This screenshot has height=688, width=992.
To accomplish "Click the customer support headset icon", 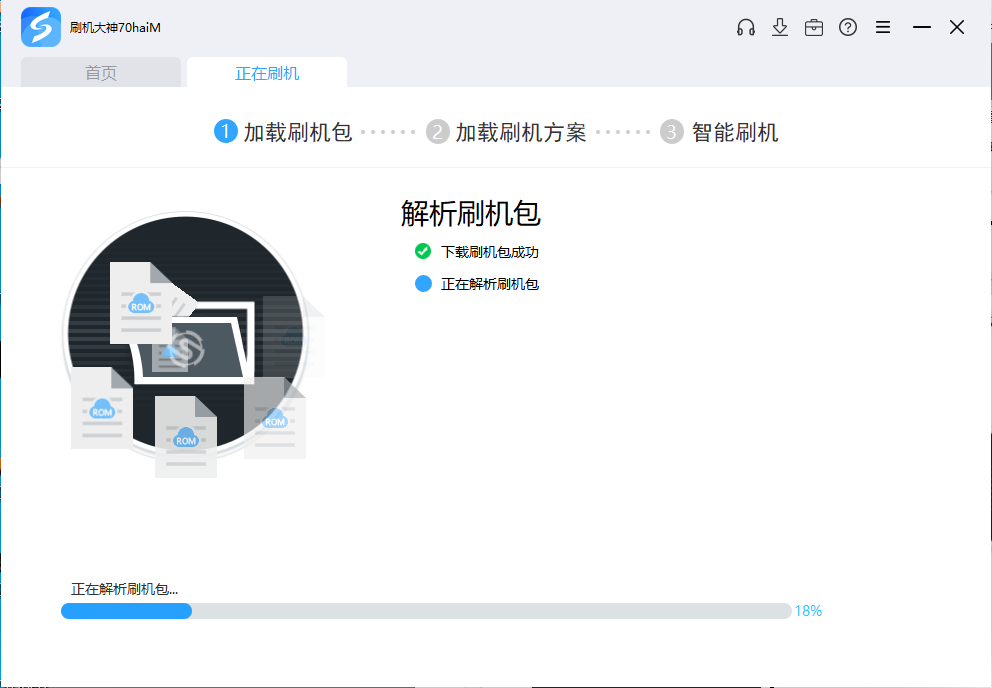I will [745, 28].
